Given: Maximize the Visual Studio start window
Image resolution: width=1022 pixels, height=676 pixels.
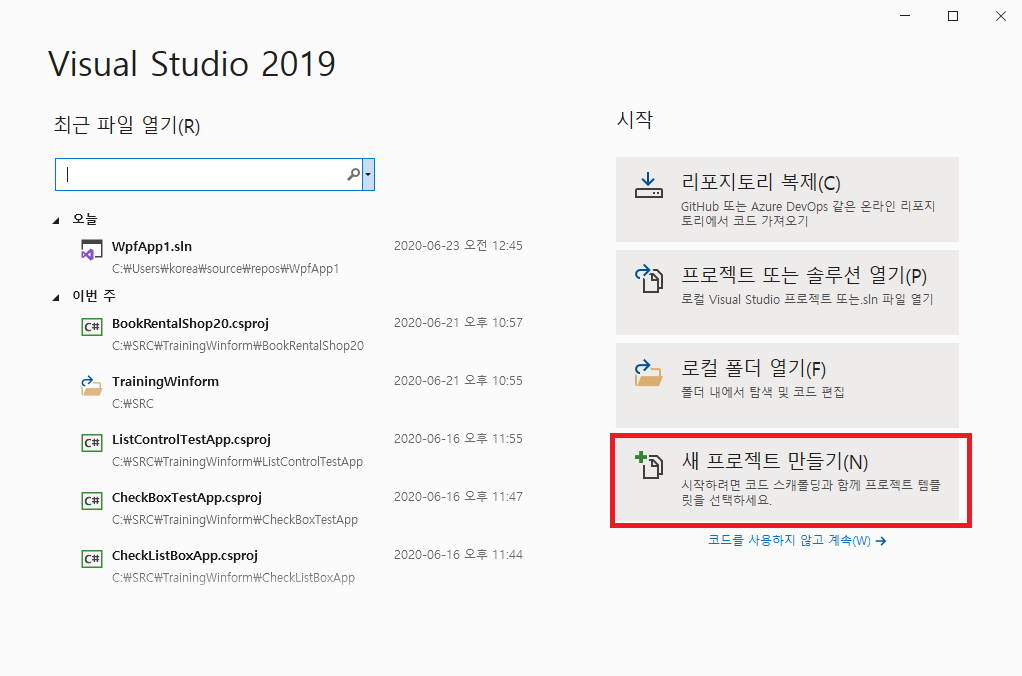Looking at the screenshot, I should (x=953, y=16).
